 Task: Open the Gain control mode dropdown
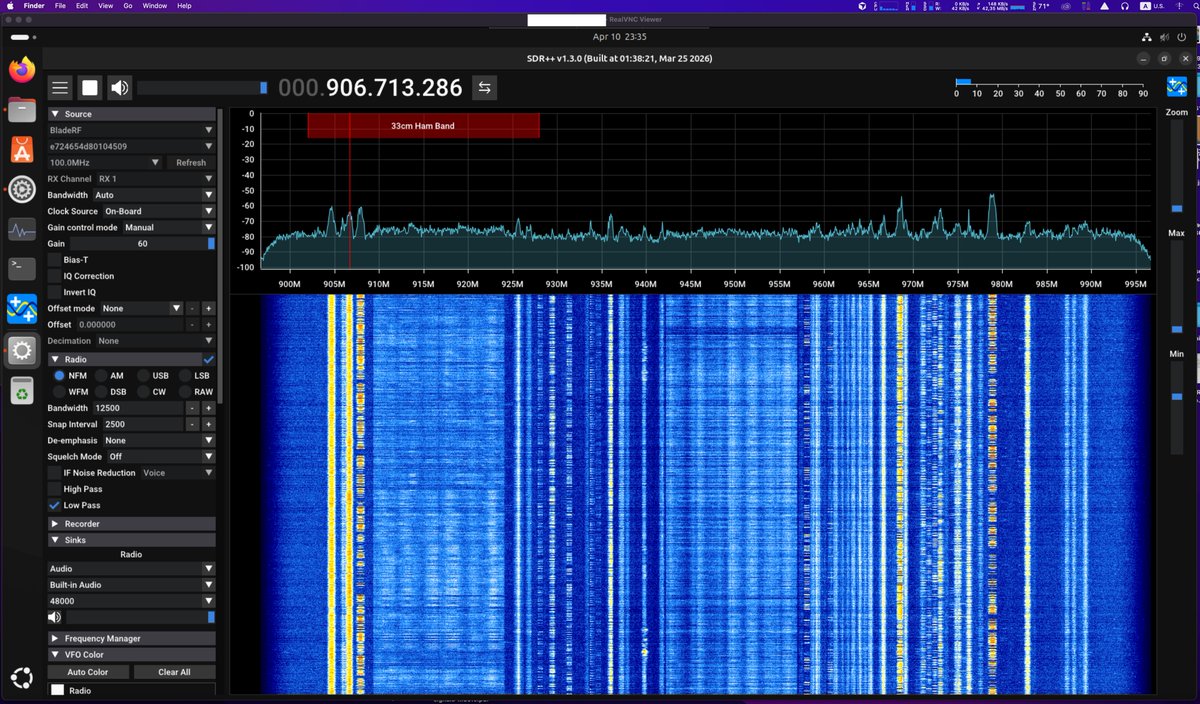click(x=168, y=227)
